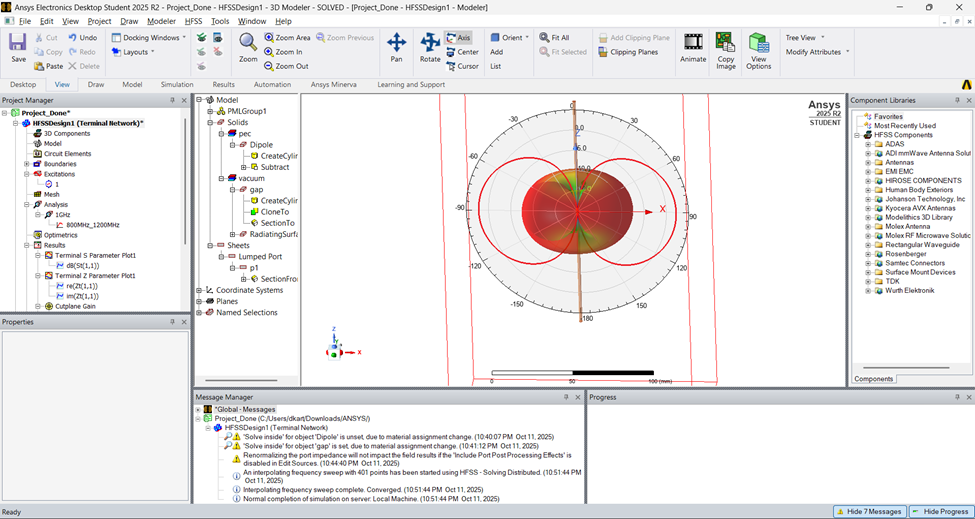Close the Progress panel
The width and height of the screenshot is (975, 519).
967,397
